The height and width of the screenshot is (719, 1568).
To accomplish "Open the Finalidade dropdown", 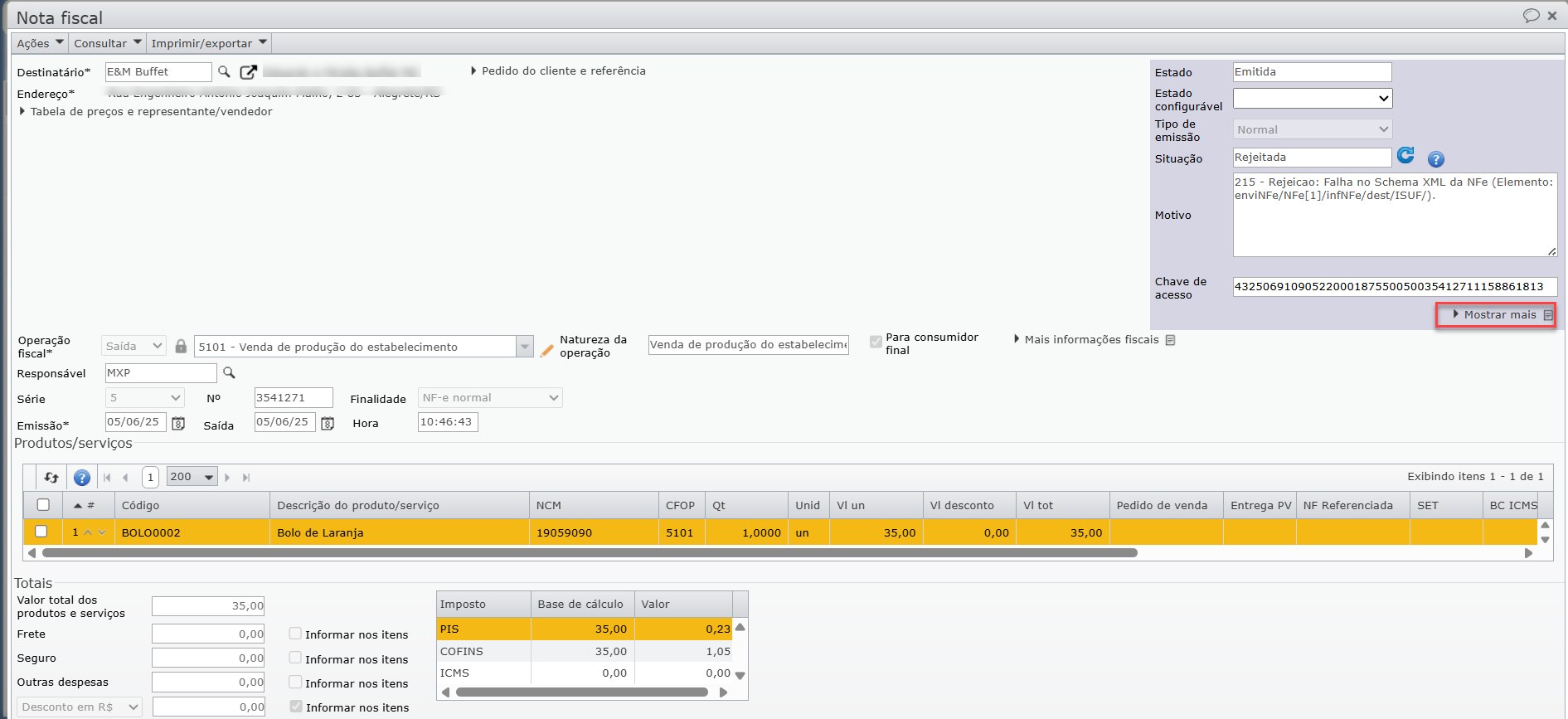I will [490, 398].
